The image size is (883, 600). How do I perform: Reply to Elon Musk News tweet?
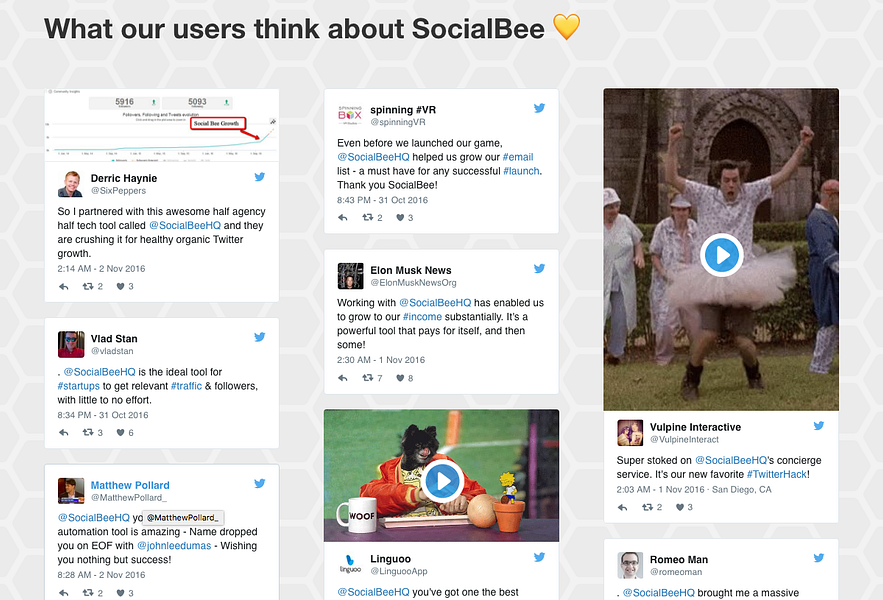343,378
